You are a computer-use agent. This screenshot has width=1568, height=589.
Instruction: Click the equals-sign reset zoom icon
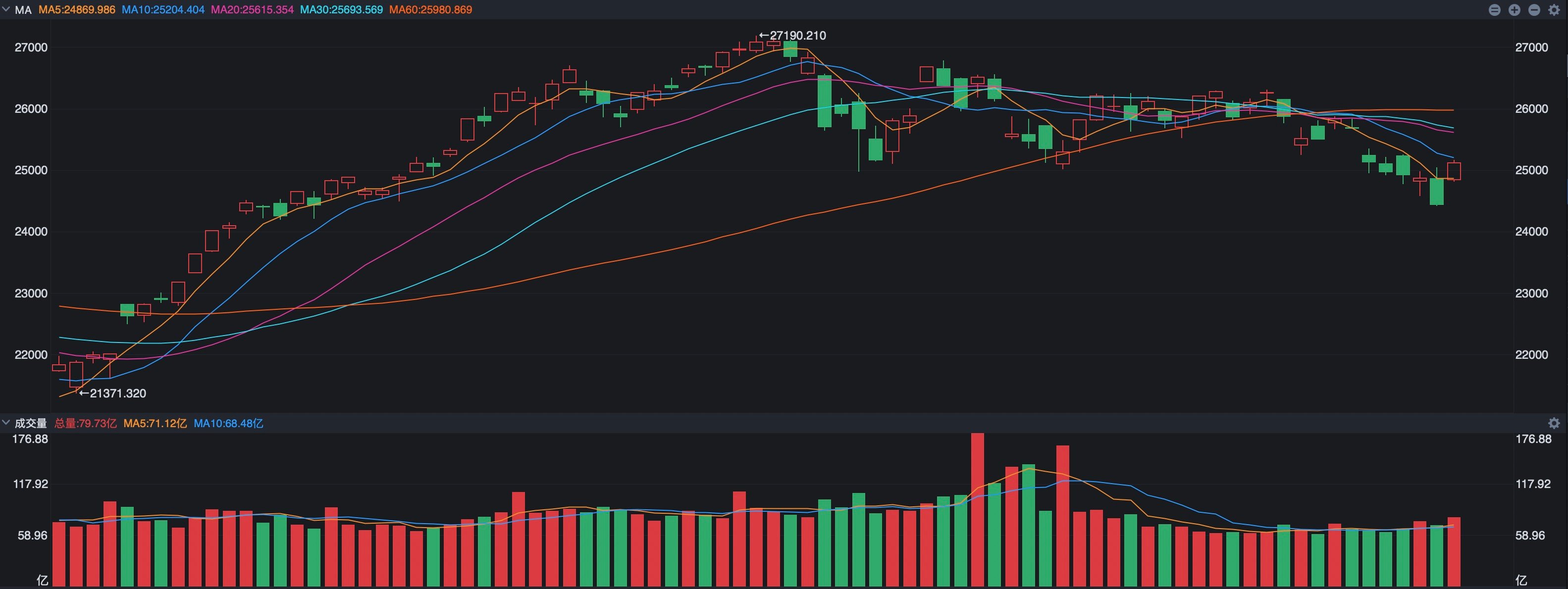tap(1495, 10)
